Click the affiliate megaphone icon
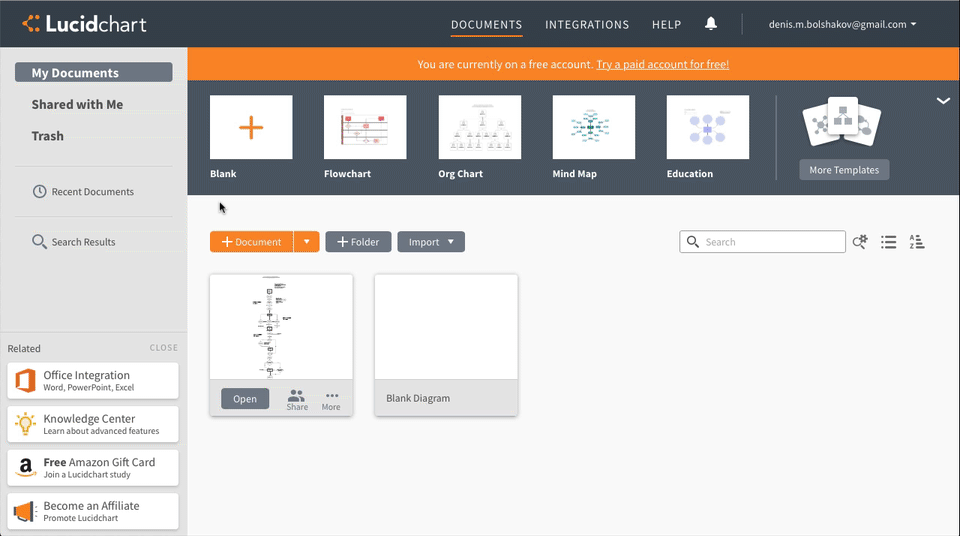960x536 pixels. coord(25,511)
